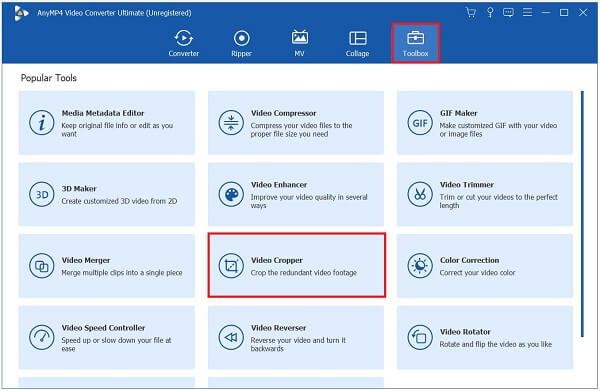This screenshot has height=391, width=600.
Task: Launch Video Trimmer title
Action: tap(467, 185)
